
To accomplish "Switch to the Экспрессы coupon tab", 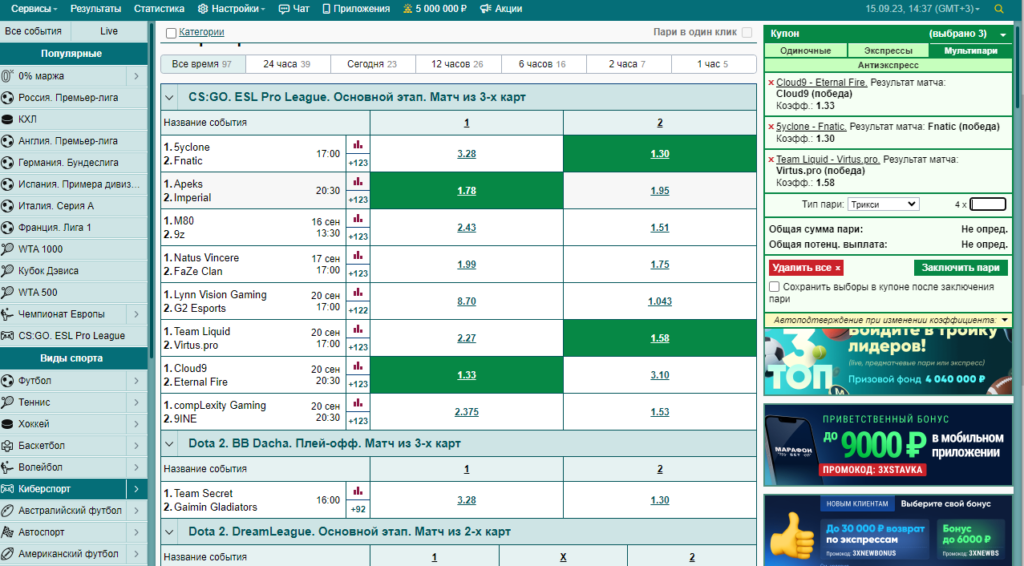I will click(888, 51).
